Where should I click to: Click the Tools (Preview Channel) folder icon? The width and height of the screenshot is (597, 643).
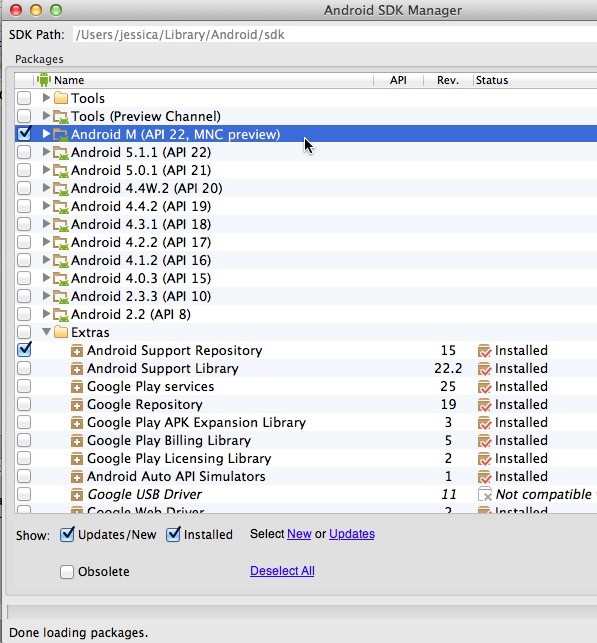61,116
